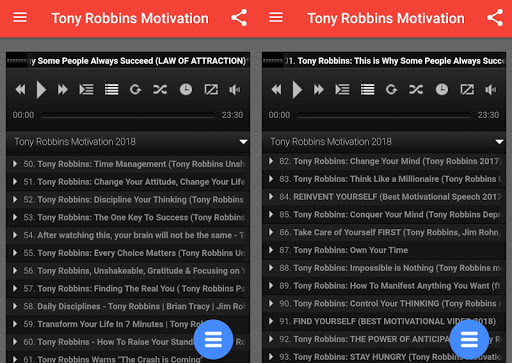Open sleep timer clock in right player
This screenshot has width=512, height=363.
(442, 89)
